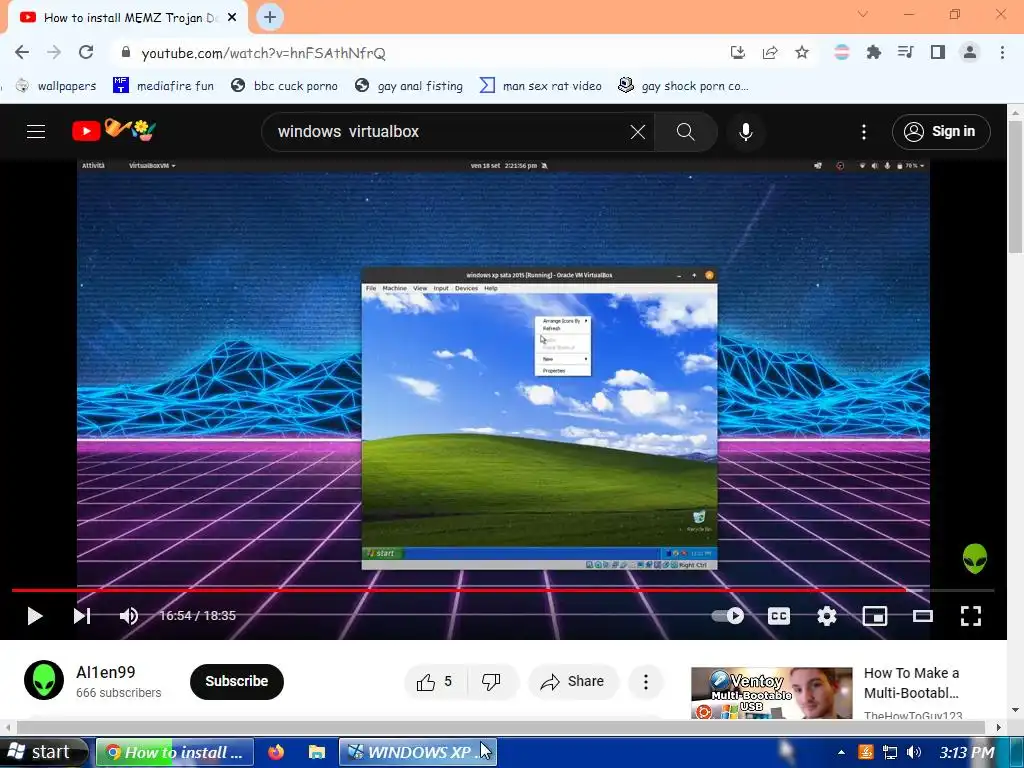
Task: Like the video
Action: tap(434, 682)
